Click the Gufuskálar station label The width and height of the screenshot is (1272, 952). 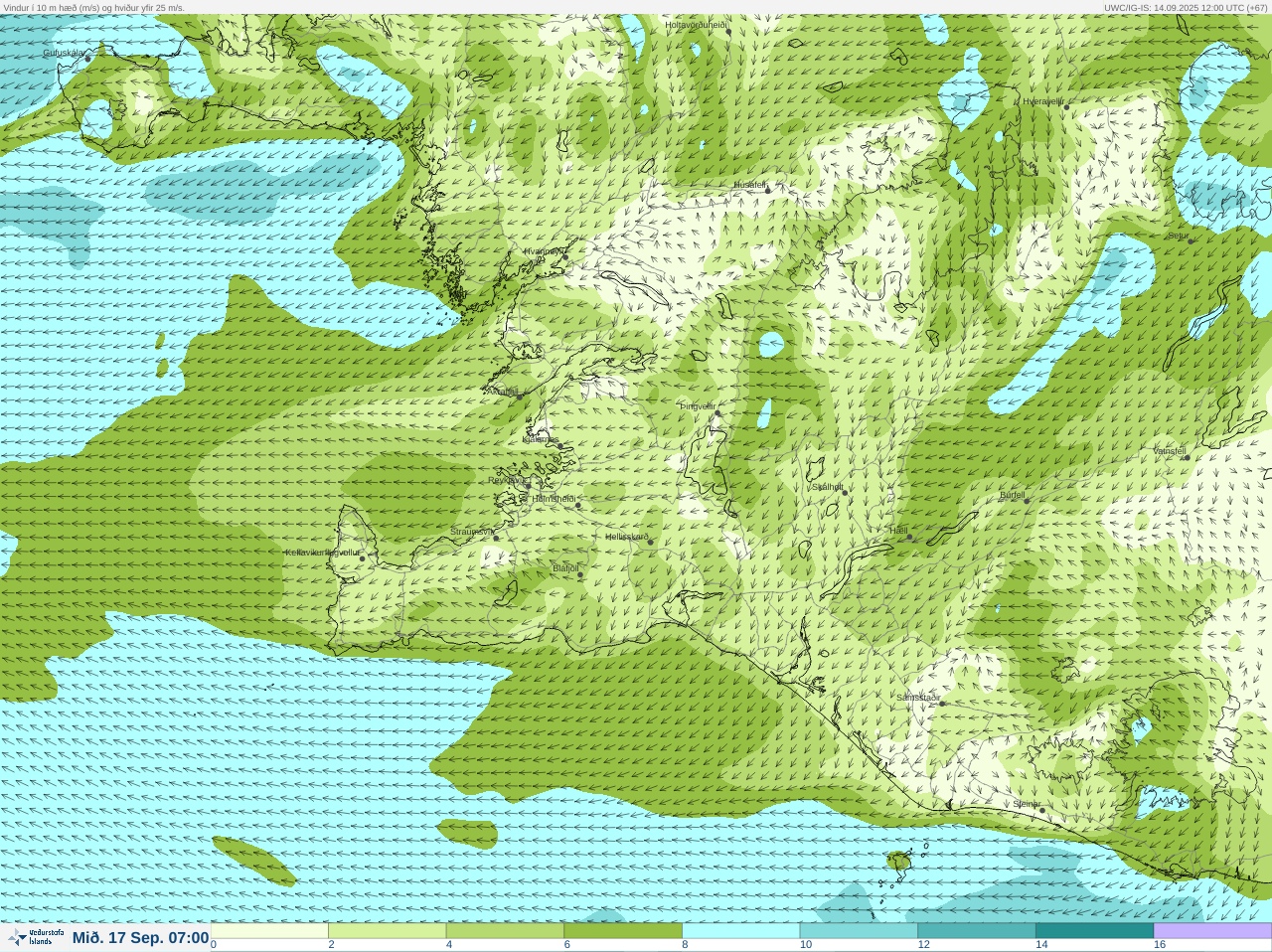pos(64,53)
